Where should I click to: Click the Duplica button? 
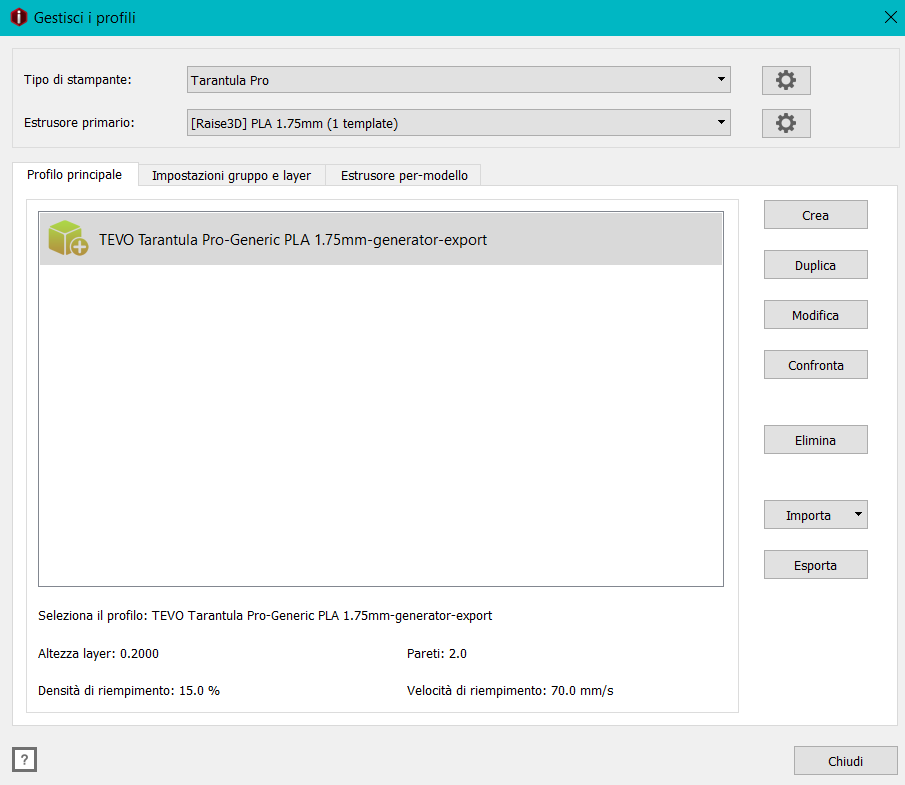[815, 265]
